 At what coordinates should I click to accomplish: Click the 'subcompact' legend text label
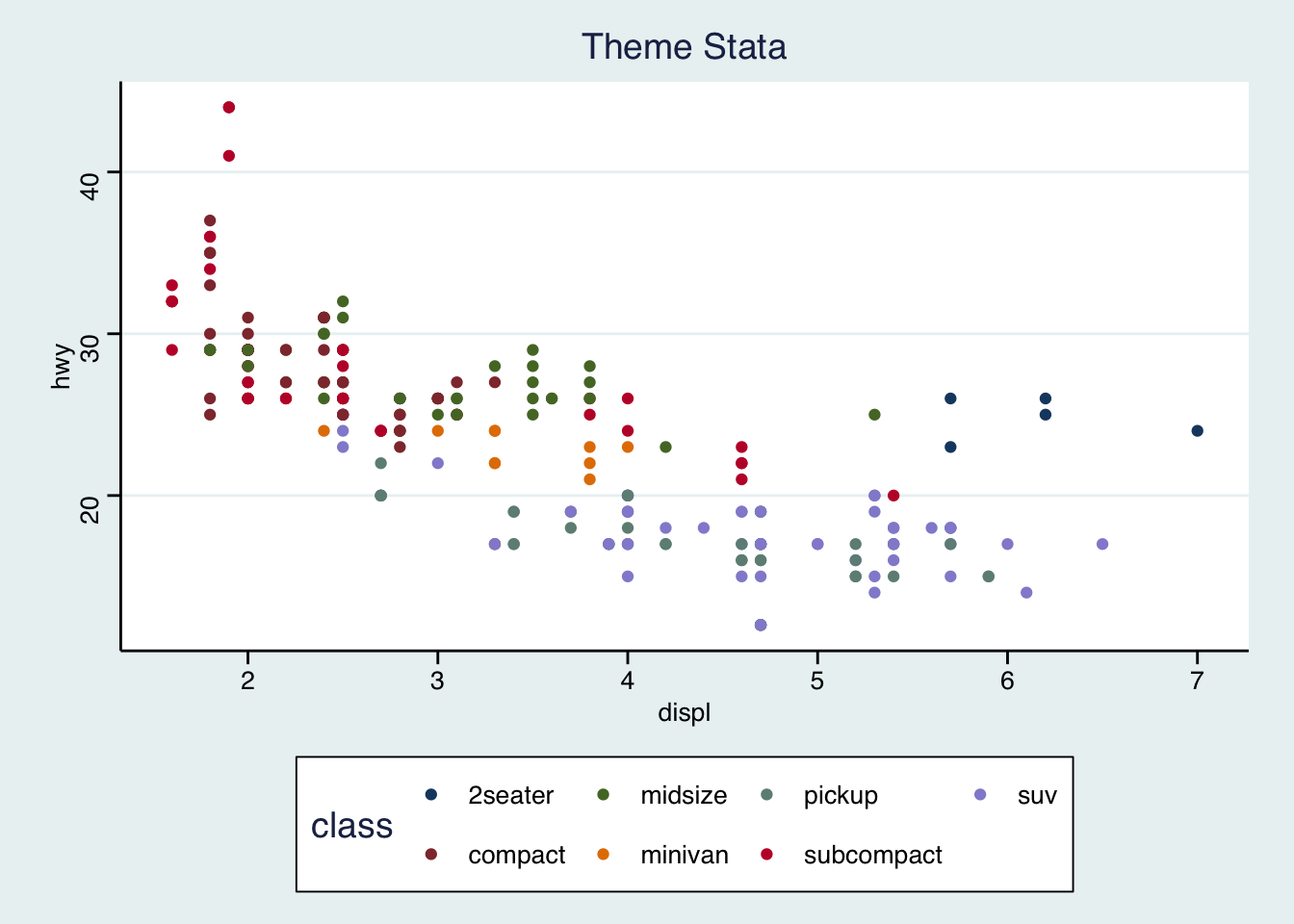pyautogui.click(x=873, y=855)
